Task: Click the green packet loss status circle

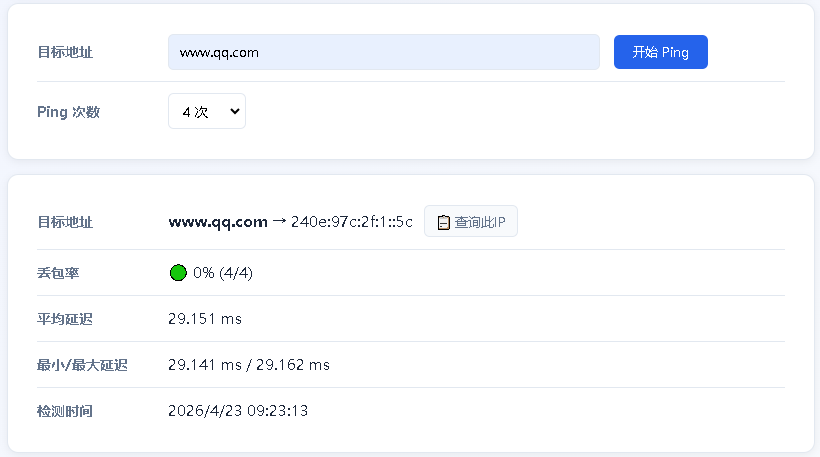Action: (x=178, y=273)
